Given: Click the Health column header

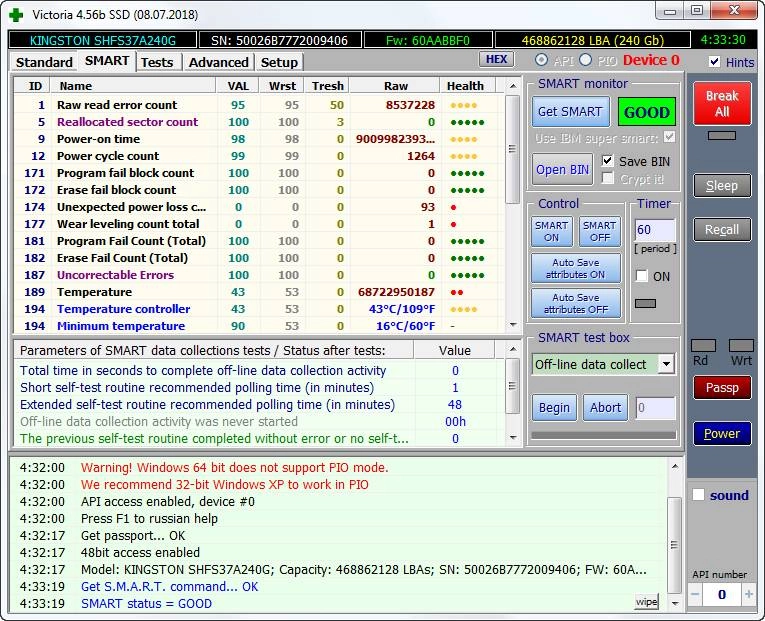Looking at the screenshot, I should point(467,86).
